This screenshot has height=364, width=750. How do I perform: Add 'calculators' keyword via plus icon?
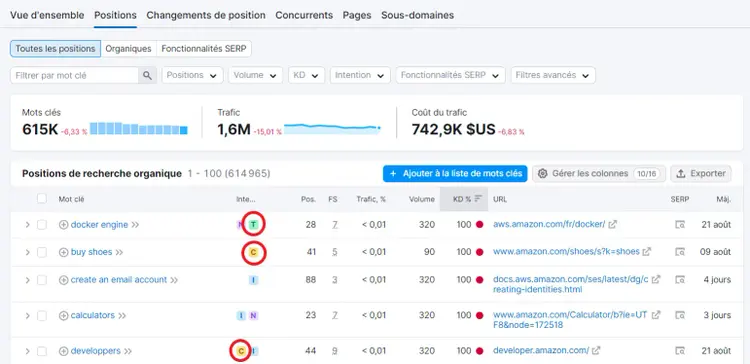[64, 316]
